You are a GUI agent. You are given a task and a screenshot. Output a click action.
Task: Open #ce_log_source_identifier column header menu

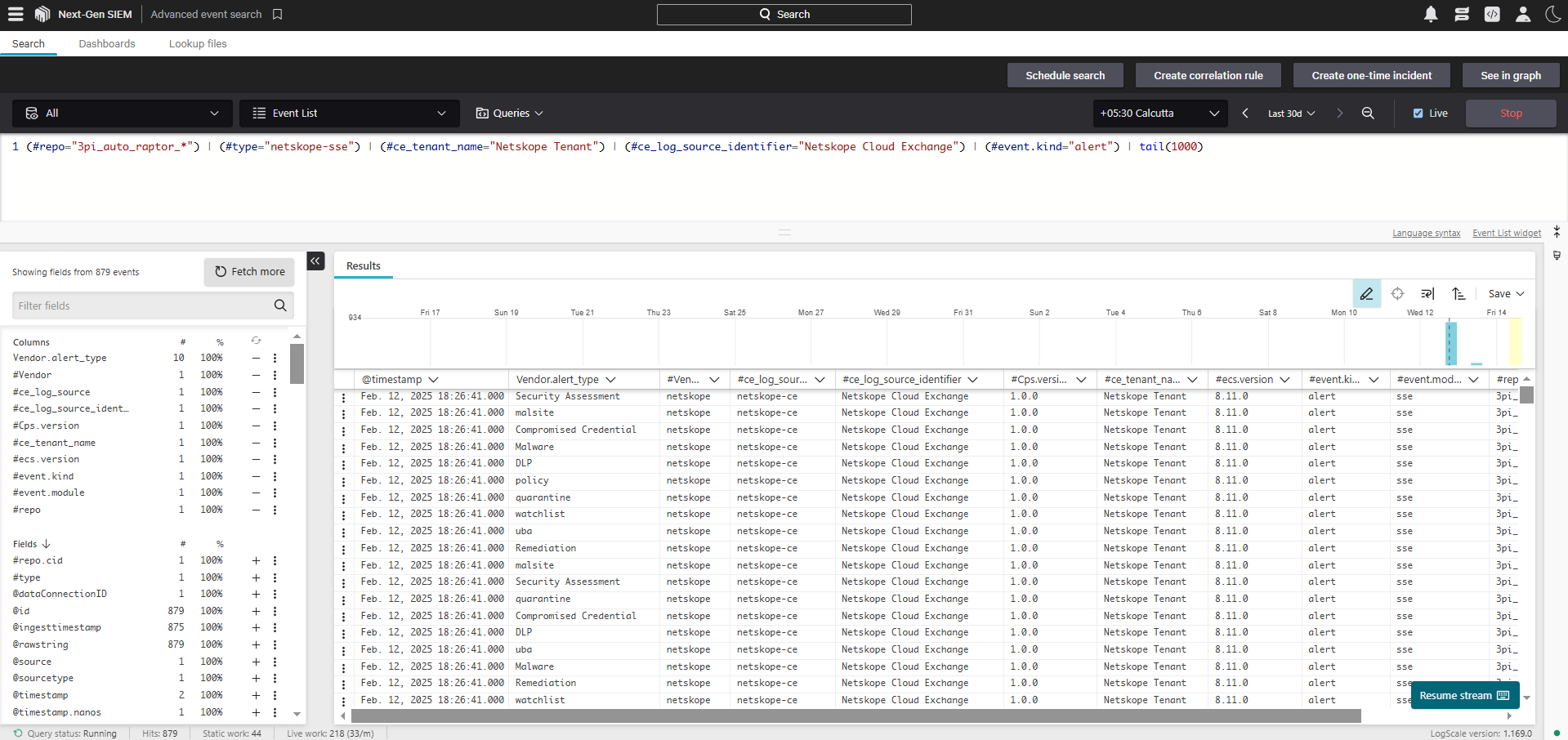pyautogui.click(x=973, y=379)
